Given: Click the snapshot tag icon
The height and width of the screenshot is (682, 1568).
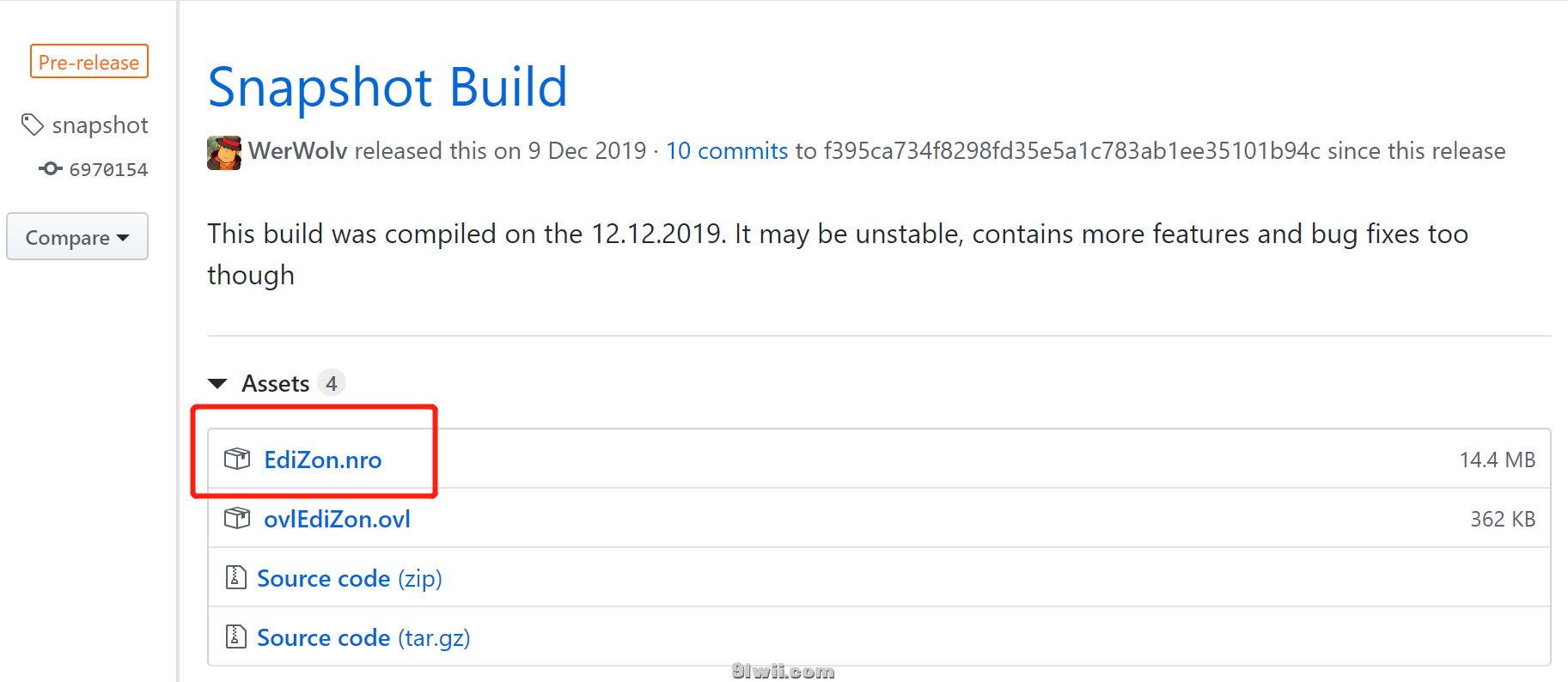Looking at the screenshot, I should tap(33, 125).
